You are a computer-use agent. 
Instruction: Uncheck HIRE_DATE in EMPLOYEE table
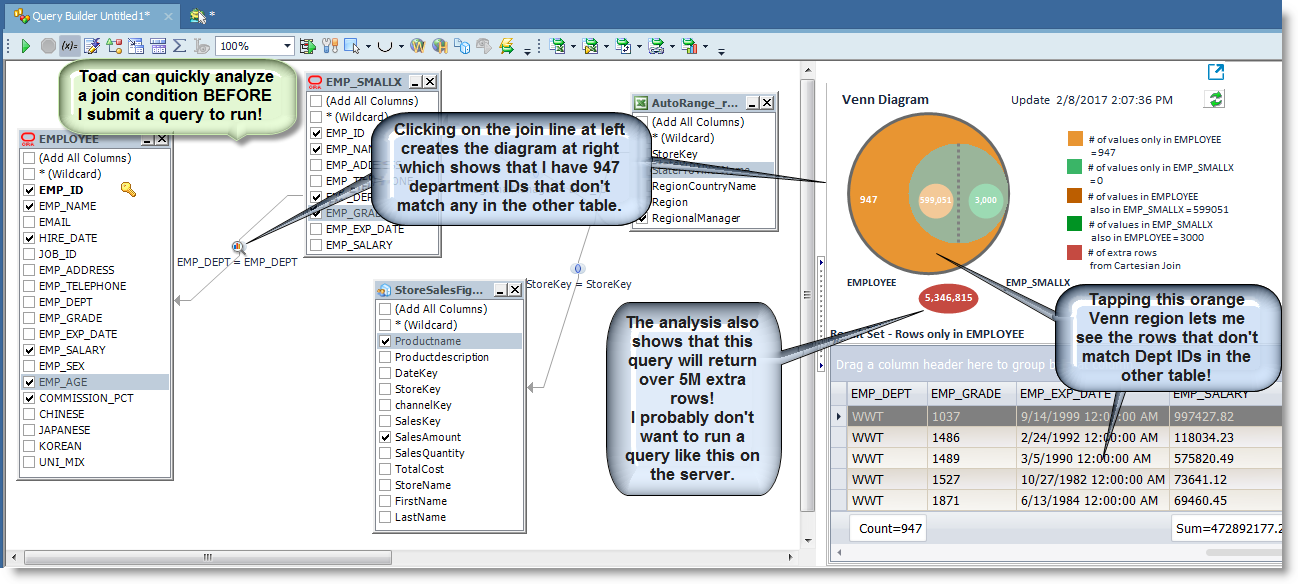[x=29, y=238]
